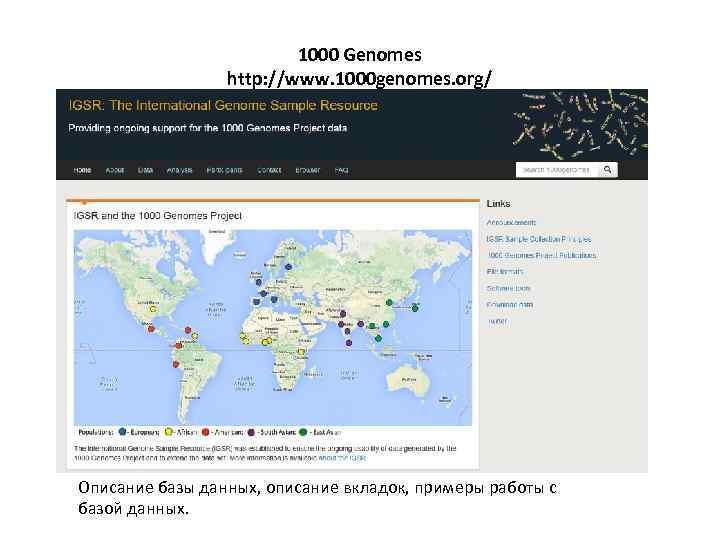Click the blue marker over Spain
Viewport: 720px width, 540px height.
[x=256, y=302]
